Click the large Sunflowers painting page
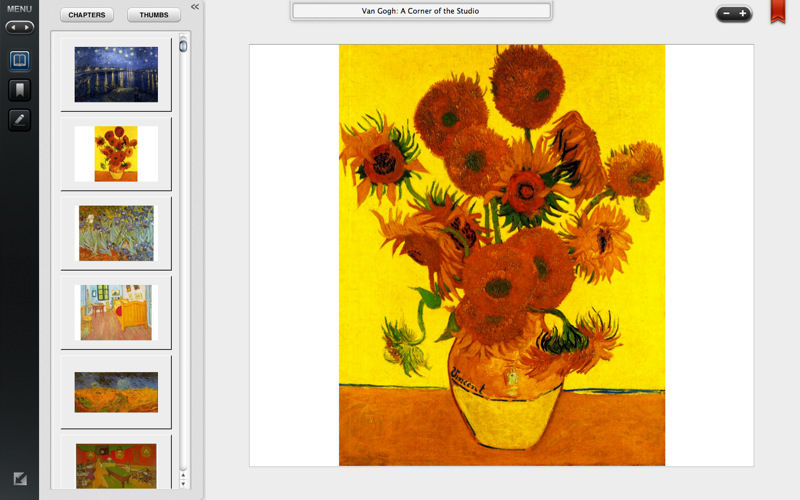This screenshot has width=800, height=500. tap(502, 255)
